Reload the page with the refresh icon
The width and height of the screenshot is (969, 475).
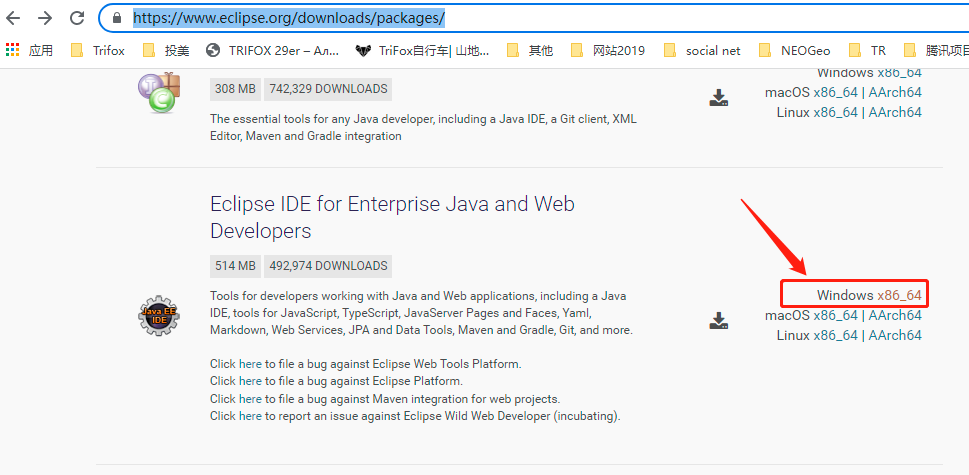tap(77, 18)
